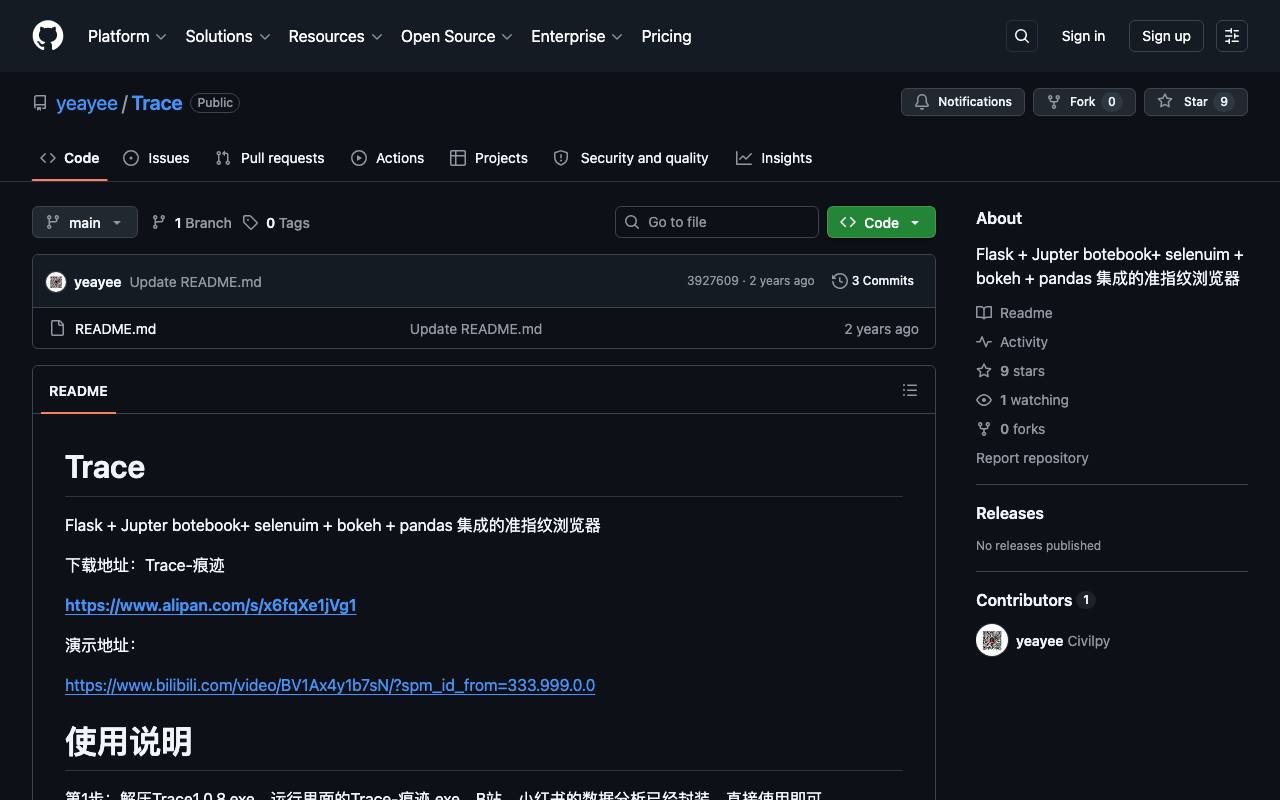Click the Notifications button
The image size is (1280, 800).
[963, 102]
